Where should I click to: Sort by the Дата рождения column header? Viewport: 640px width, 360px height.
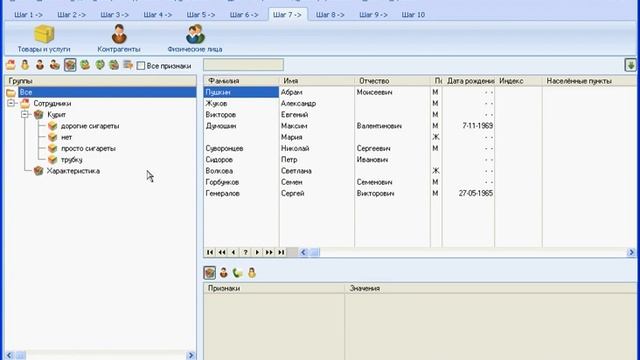click(x=469, y=81)
